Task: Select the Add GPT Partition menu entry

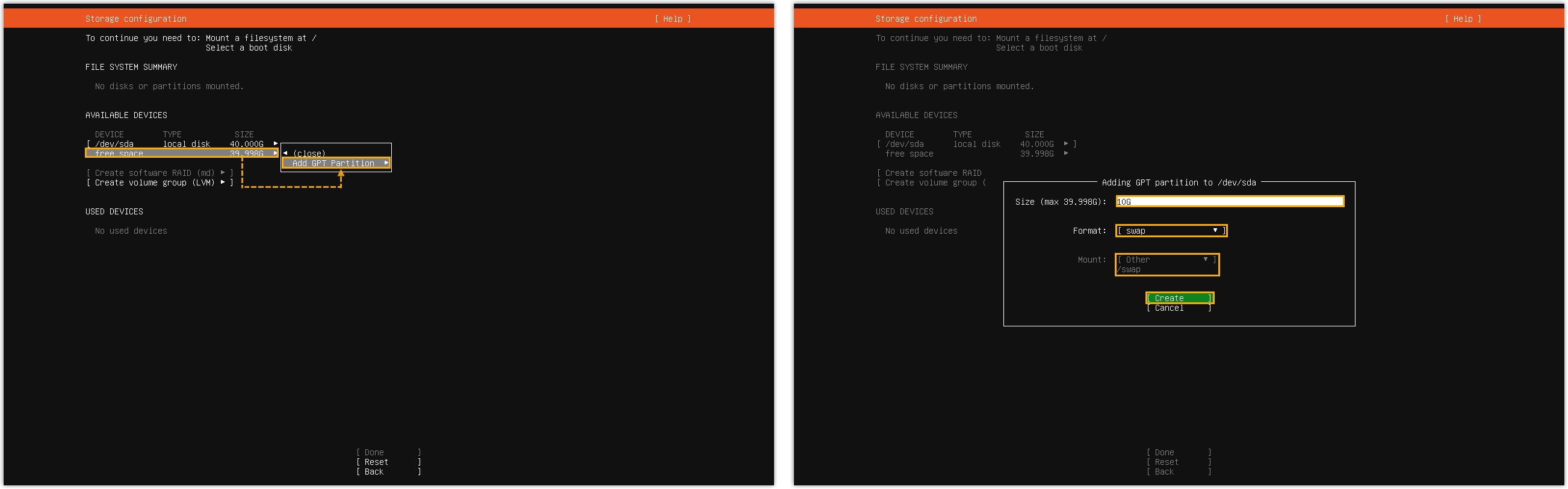Action: coord(335,163)
